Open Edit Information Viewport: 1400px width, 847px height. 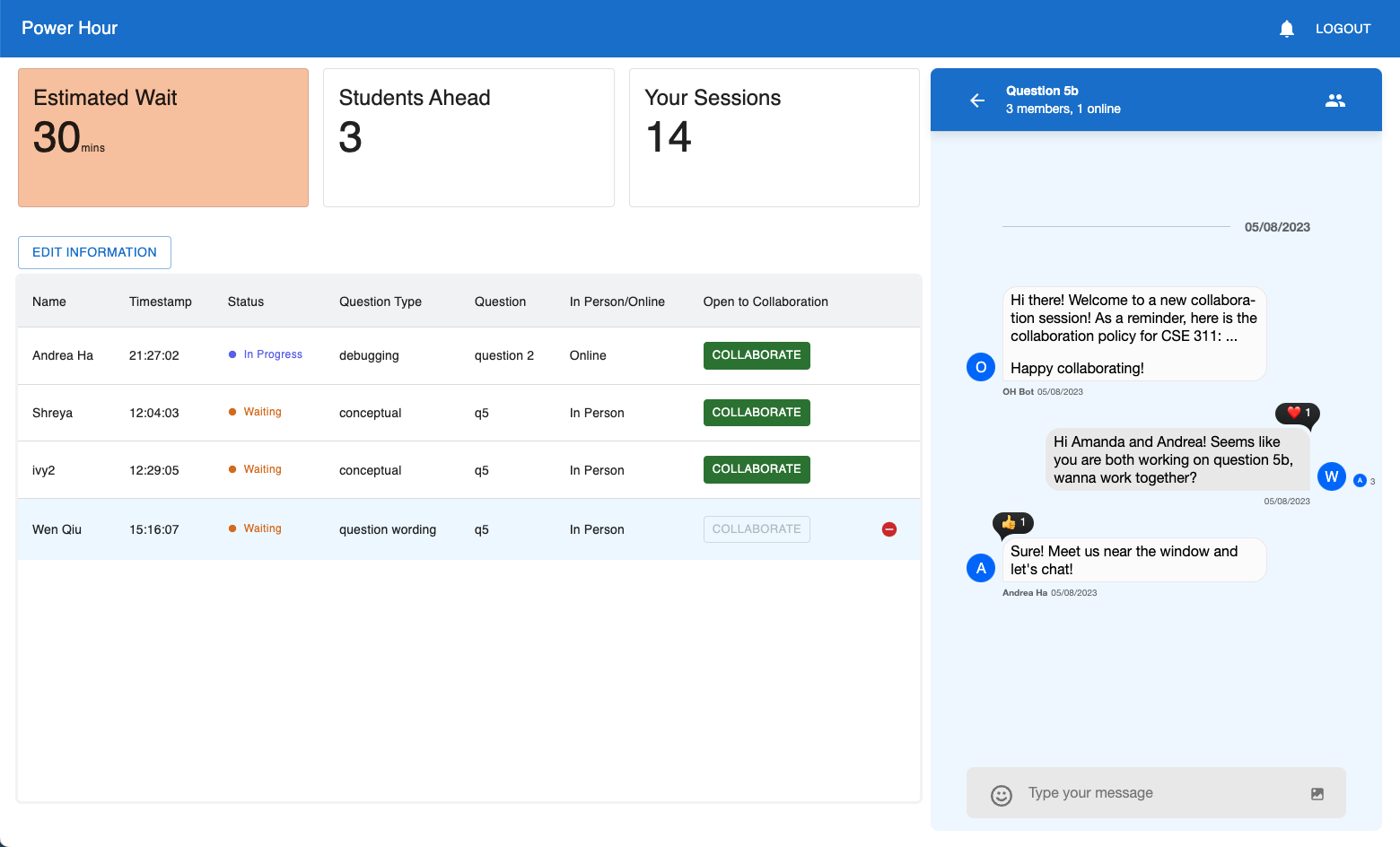pos(94,252)
